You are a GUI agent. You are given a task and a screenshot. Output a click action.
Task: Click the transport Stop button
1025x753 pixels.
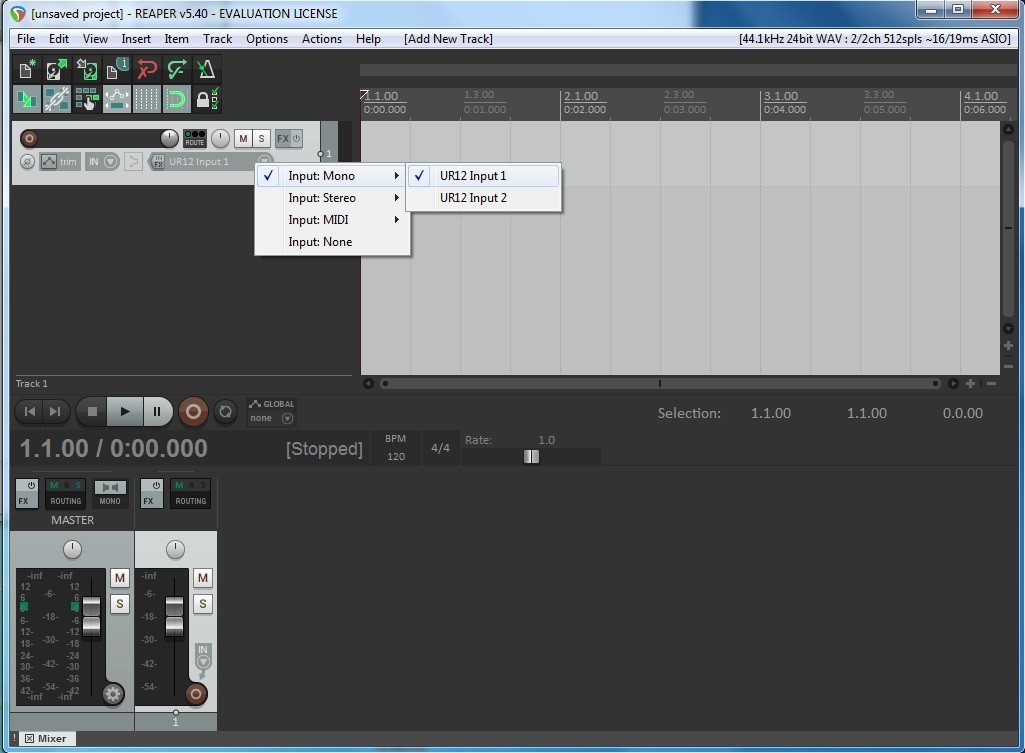(92, 412)
